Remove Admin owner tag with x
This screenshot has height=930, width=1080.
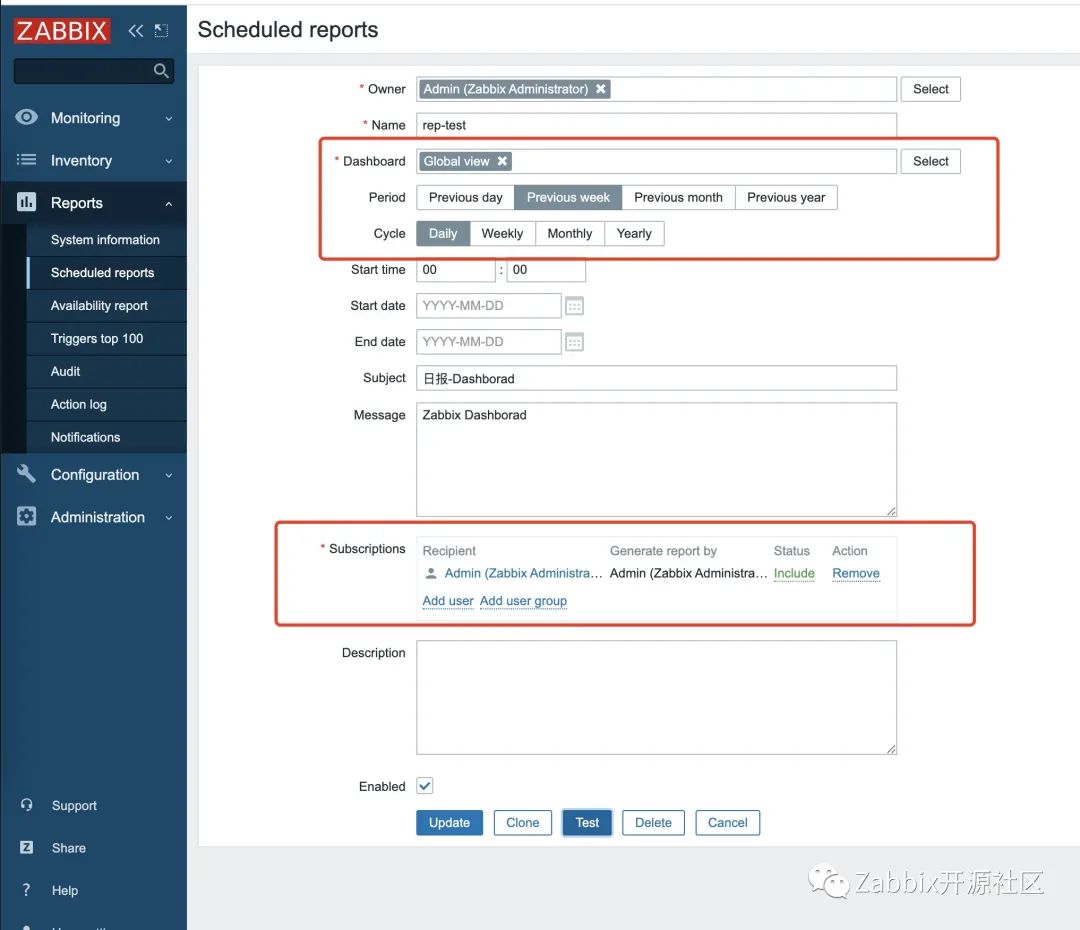(x=601, y=89)
